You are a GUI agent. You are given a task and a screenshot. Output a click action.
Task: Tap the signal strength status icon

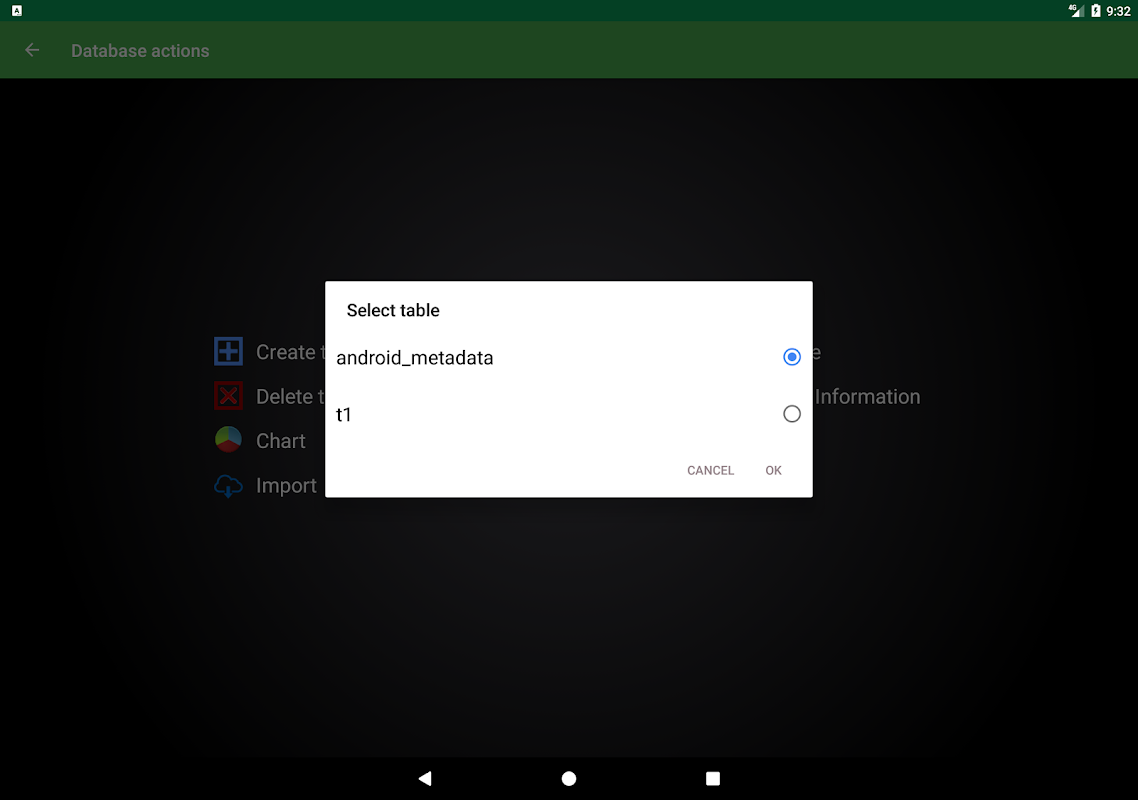pos(1076,10)
